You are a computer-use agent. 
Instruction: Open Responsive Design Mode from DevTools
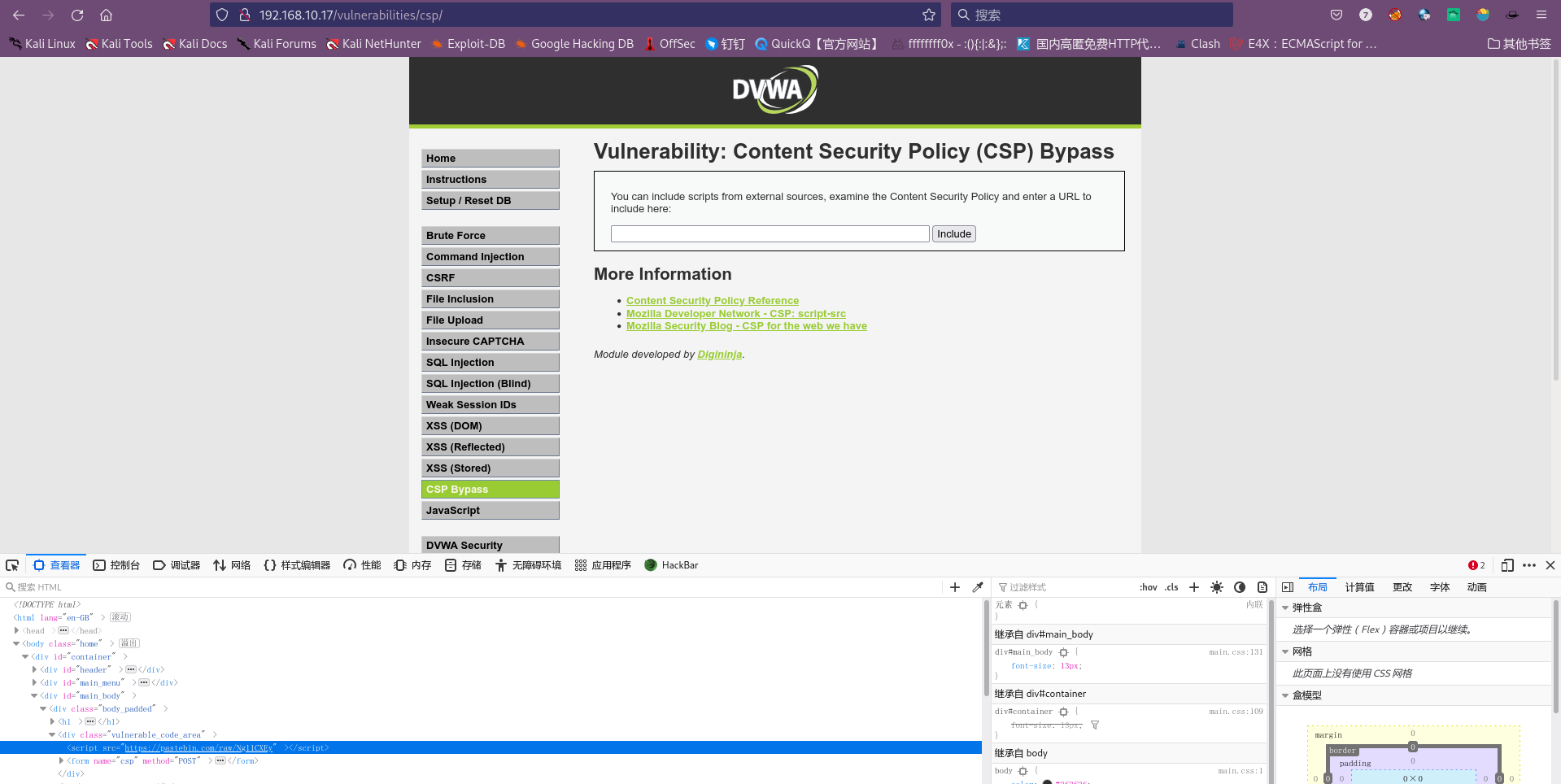[x=1507, y=564]
